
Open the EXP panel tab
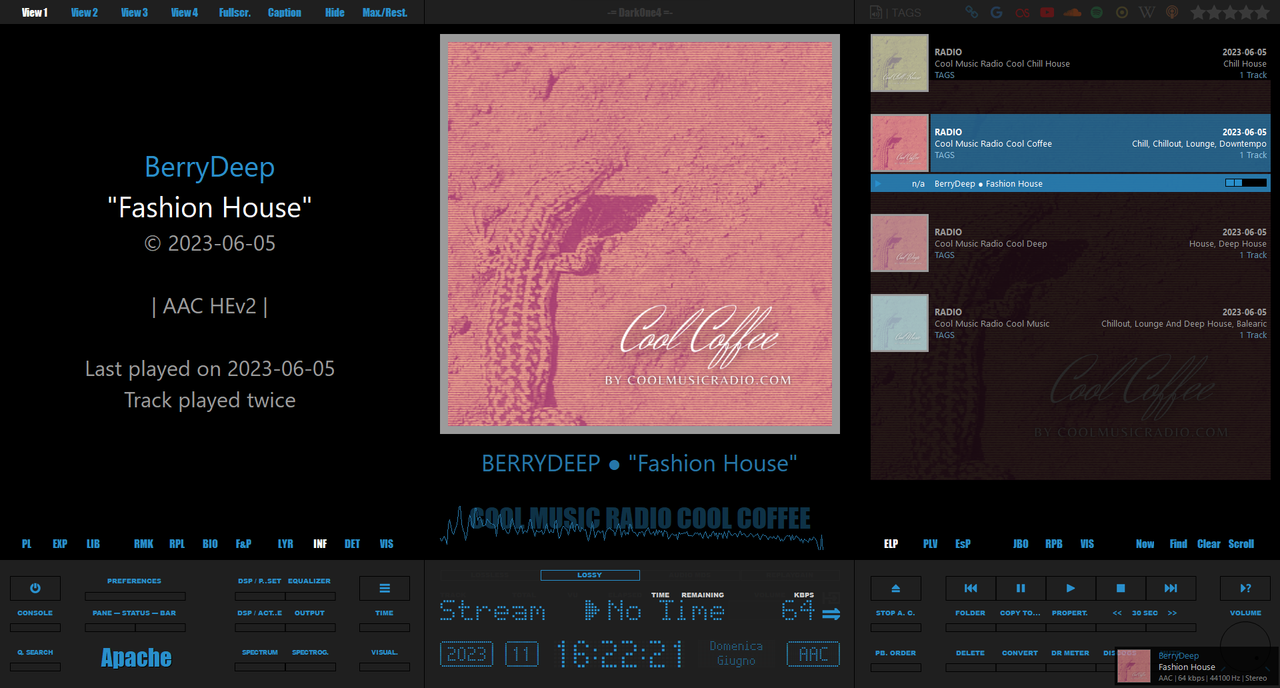coord(60,544)
